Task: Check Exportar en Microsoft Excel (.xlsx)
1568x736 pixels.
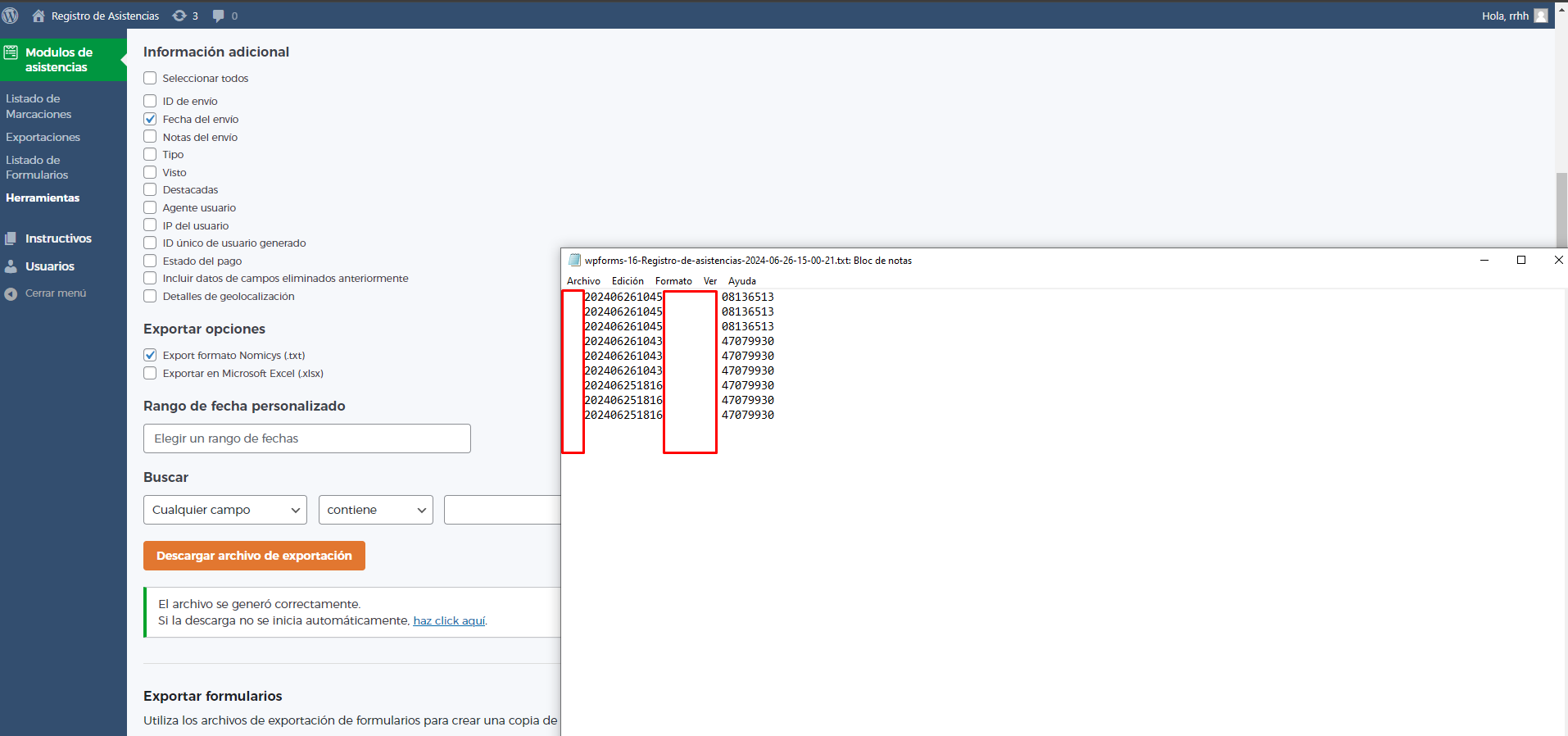Action: (x=150, y=373)
